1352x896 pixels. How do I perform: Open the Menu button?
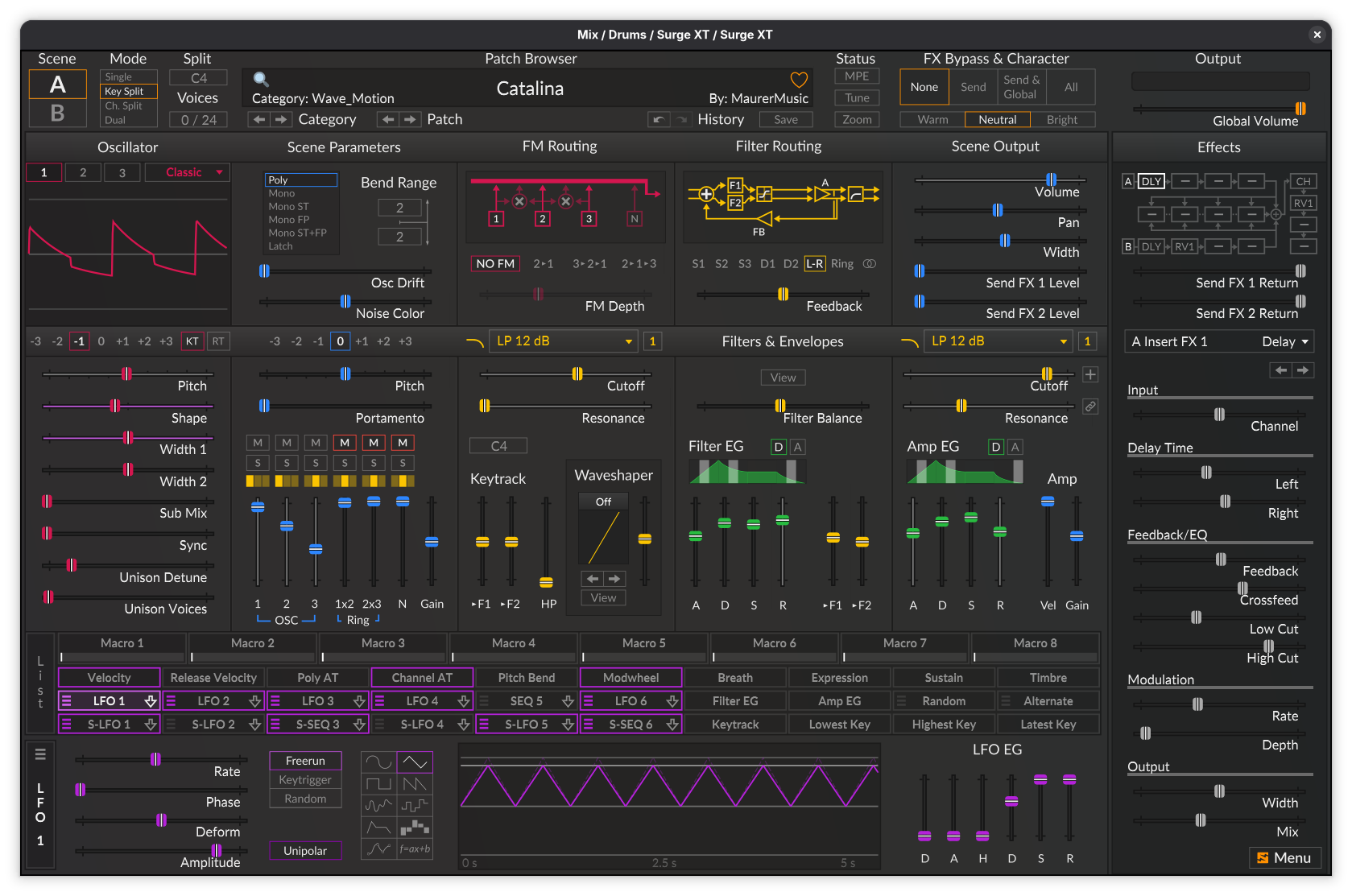click(x=1284, y=858)
